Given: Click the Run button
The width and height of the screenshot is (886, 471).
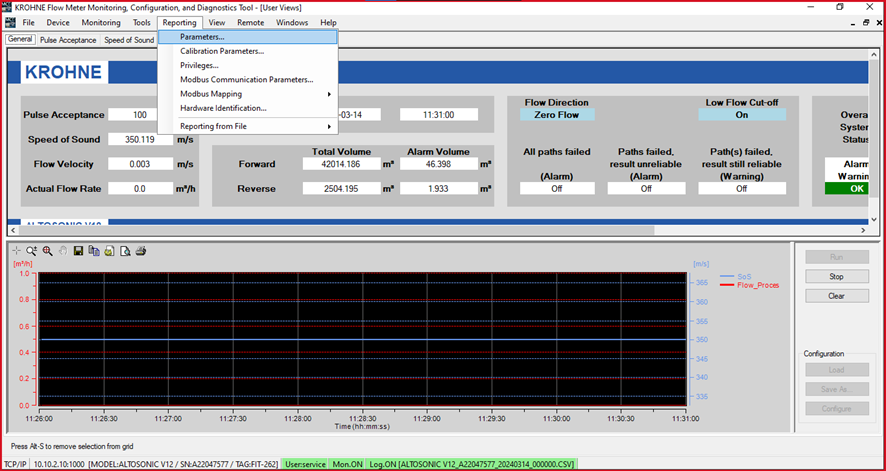Looking at the screenshot, I should [837, 257].
